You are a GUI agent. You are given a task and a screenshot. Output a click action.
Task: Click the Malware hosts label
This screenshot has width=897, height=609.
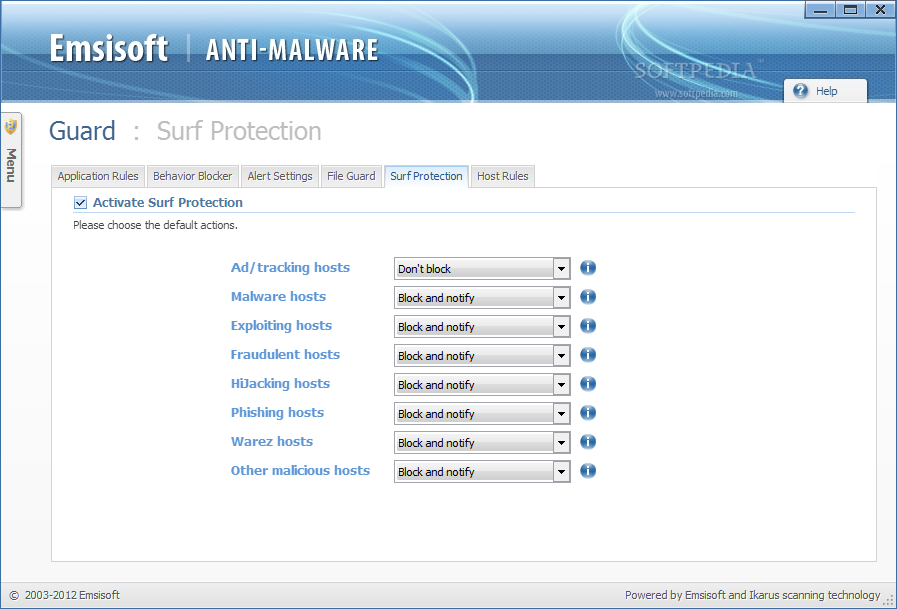[x=278, y=296]
